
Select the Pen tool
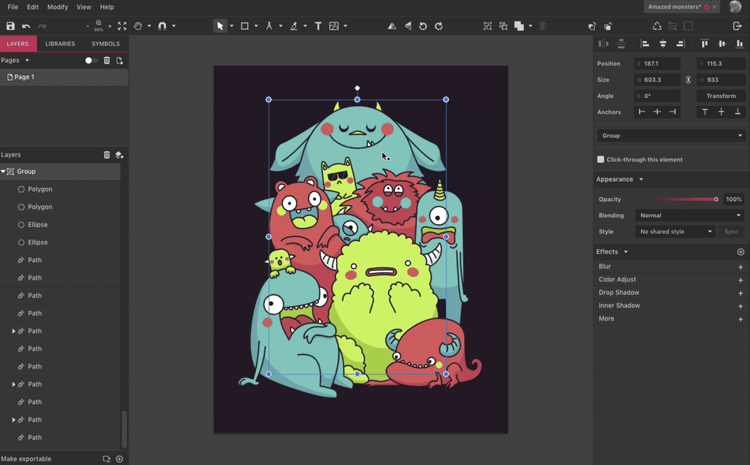[269, 26]
